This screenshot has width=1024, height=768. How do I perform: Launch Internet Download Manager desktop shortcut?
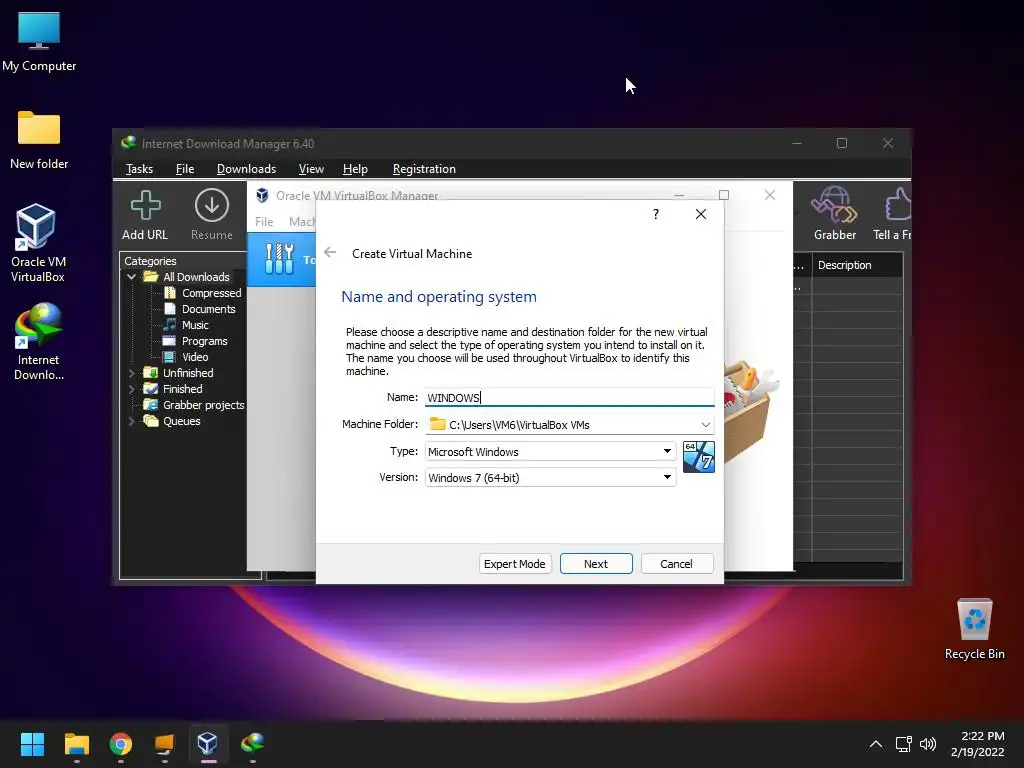click(x=39, y=341)
